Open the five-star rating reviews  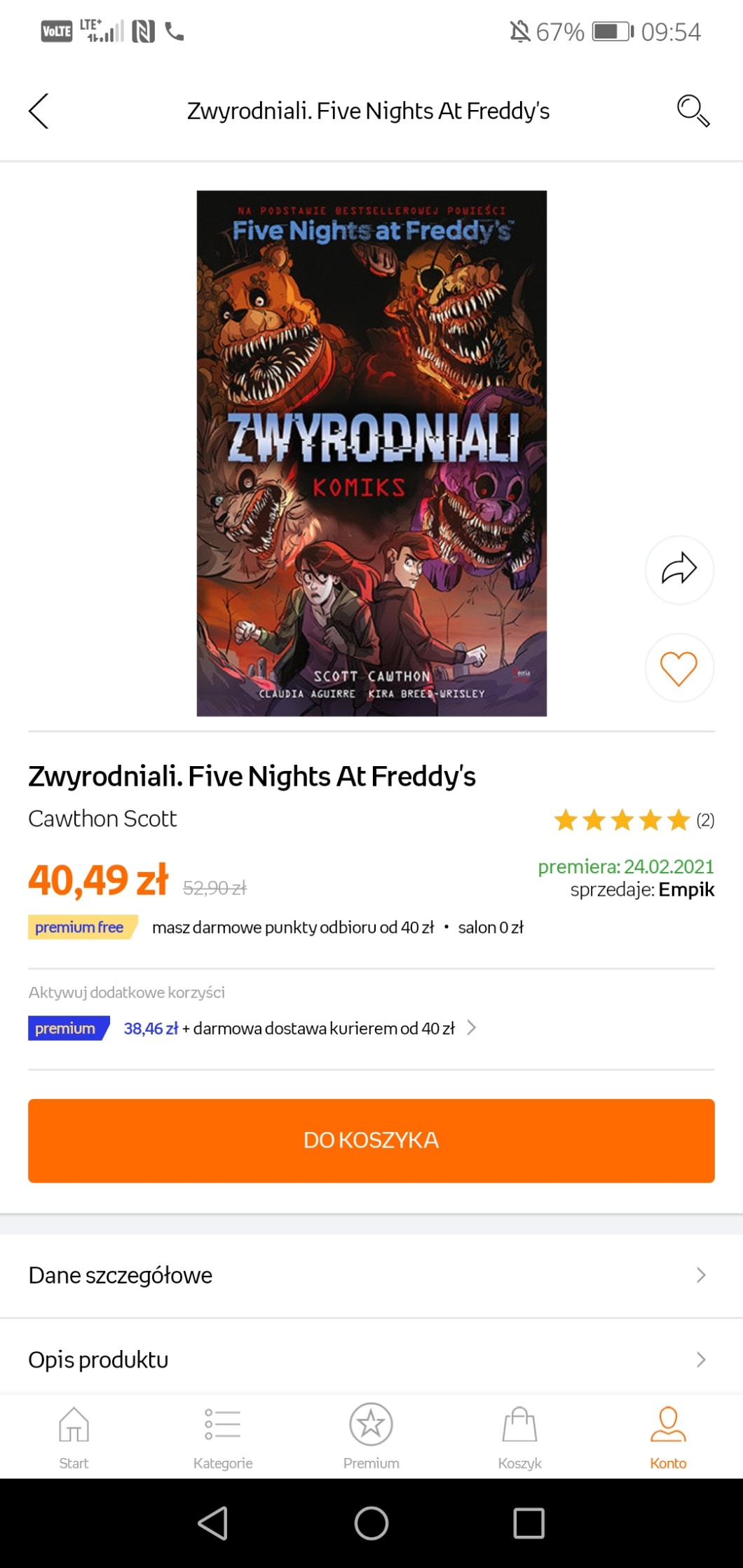[x=634, y=819]
